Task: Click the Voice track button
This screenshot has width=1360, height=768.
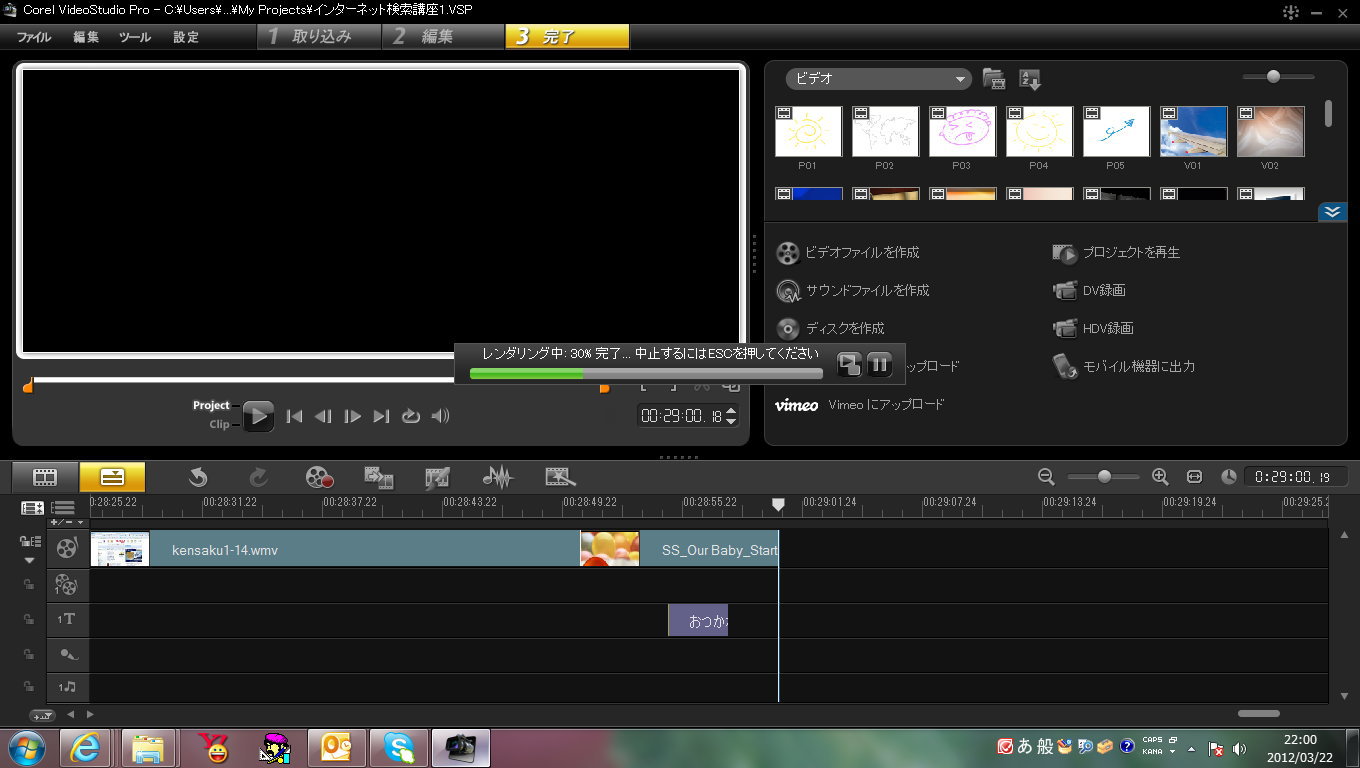Action: 66,655
